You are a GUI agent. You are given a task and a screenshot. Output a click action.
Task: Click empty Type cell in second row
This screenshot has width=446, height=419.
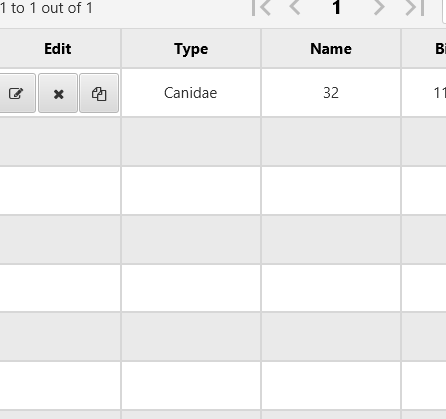[x=191, y=142]
